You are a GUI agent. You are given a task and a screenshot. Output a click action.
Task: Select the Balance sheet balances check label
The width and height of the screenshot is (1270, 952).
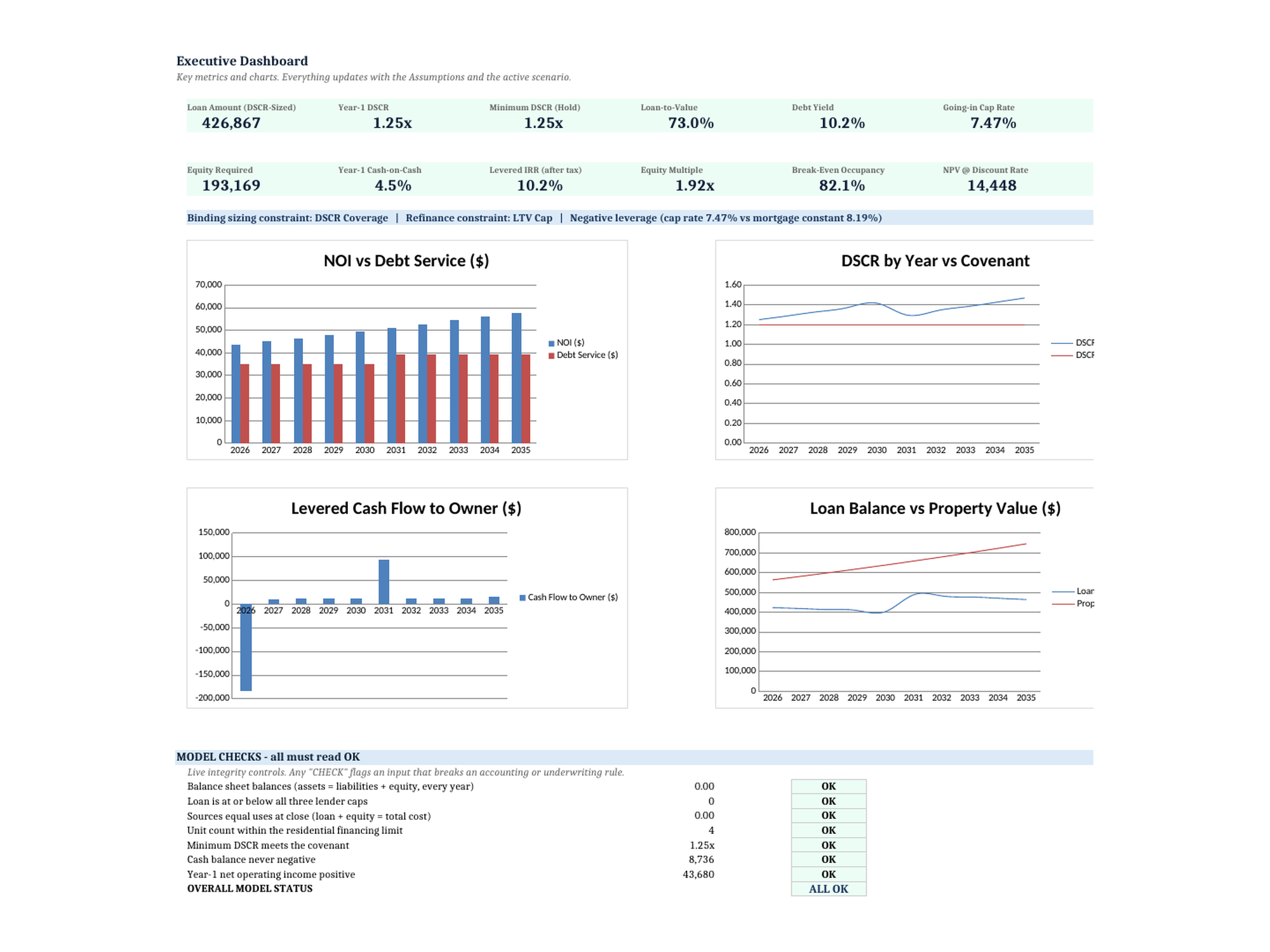coord(330,786)
